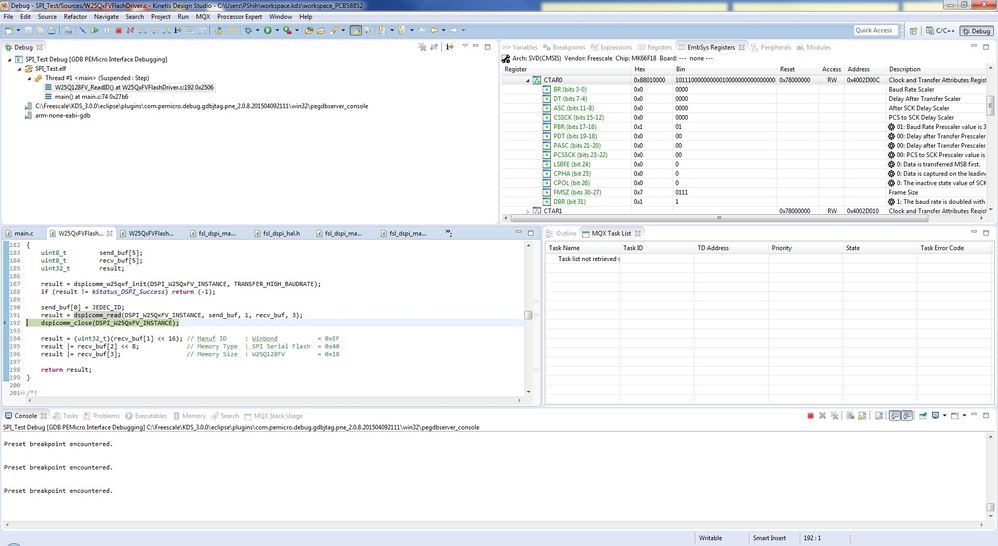The image size is (998, 546).
Task: Click the EmbSys Registers horizontal scrollbar
Action: tap(719, 218)
